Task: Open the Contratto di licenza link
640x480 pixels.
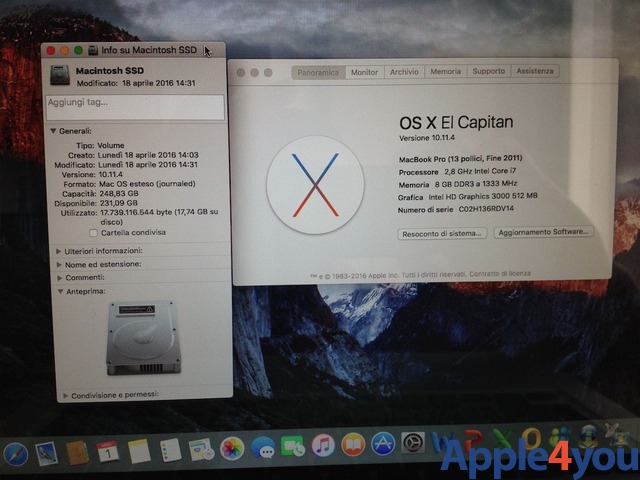Action: tap(500, 273)
